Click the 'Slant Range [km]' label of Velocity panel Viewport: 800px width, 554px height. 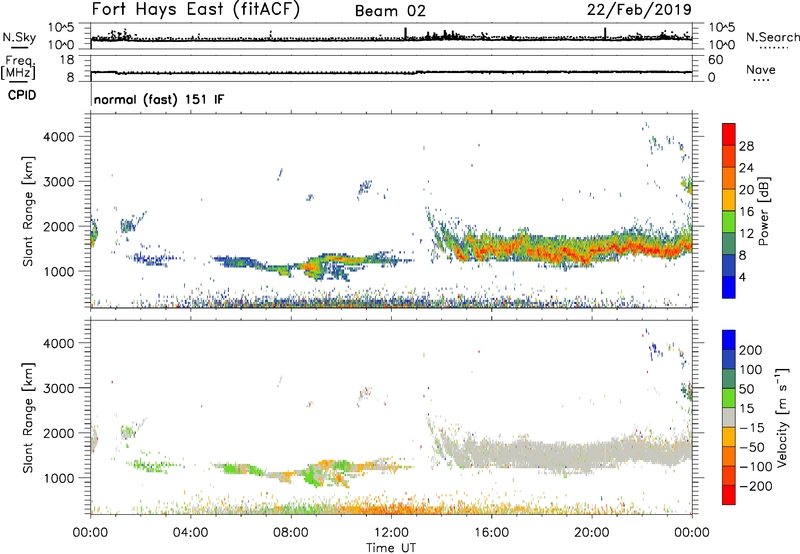point(28,418)
